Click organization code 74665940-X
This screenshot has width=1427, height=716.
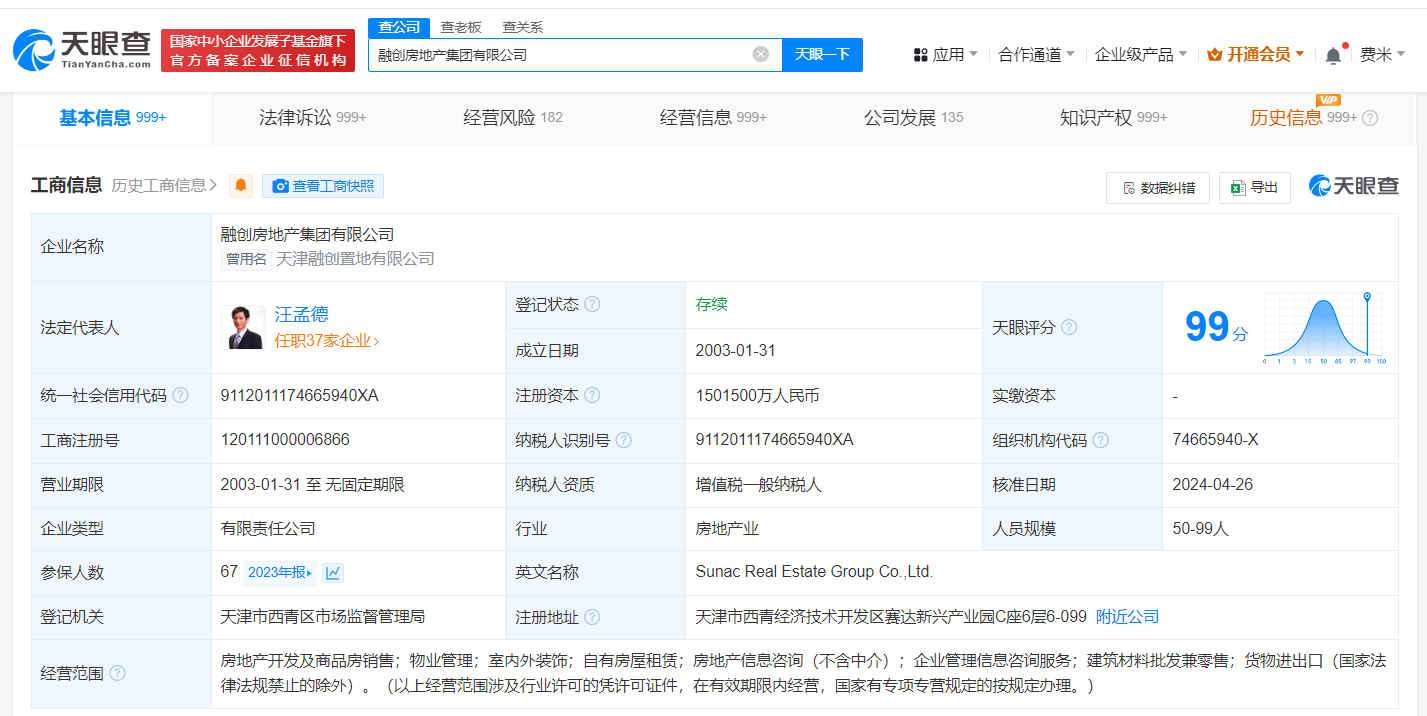pyautogui.click(x=1215, y=440)
